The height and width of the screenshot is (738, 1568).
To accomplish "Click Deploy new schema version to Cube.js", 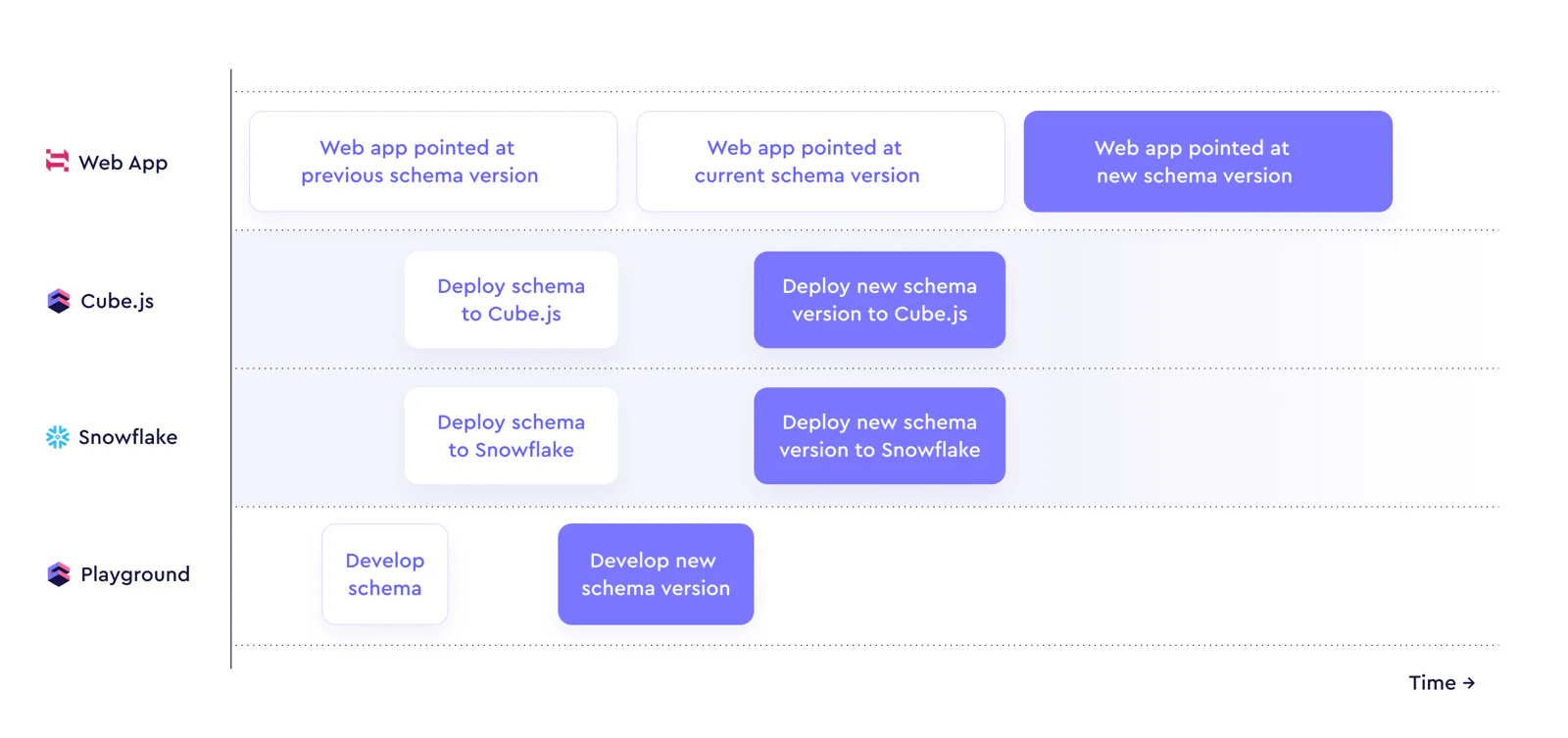I will tap(879, 300).
